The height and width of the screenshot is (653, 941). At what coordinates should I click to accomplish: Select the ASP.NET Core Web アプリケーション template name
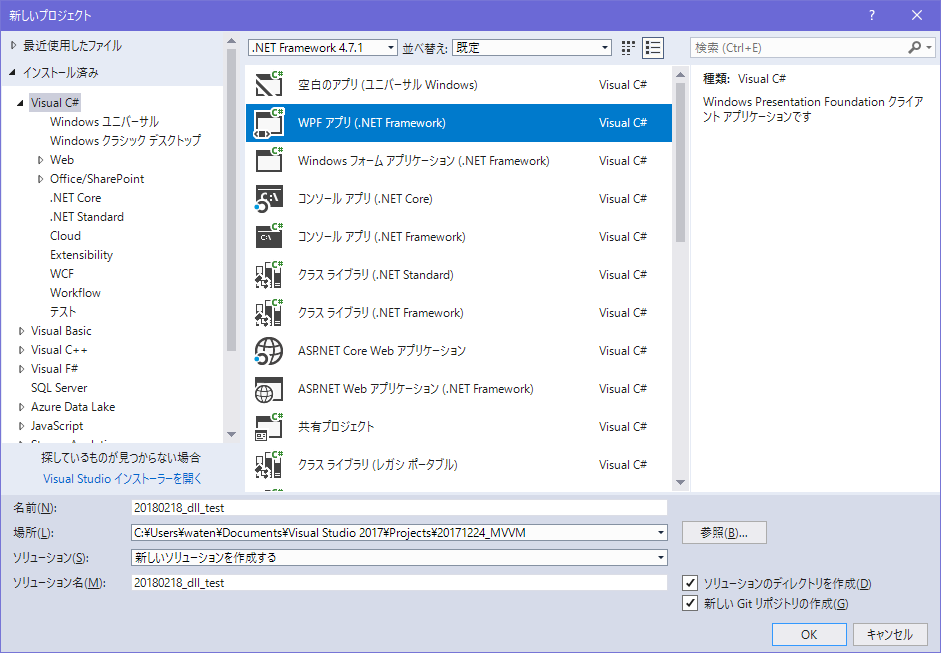click(382, 351)
